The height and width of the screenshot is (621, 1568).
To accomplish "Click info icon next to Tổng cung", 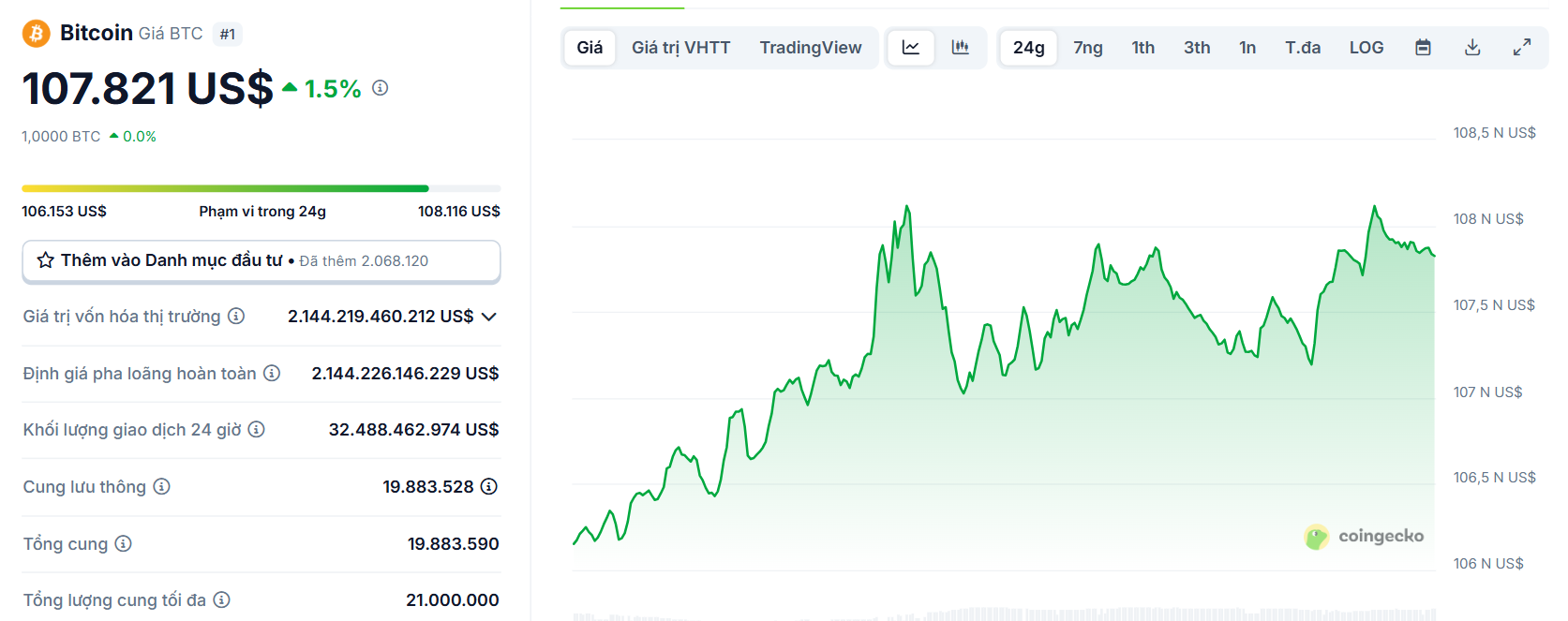I will pos(123,543).
